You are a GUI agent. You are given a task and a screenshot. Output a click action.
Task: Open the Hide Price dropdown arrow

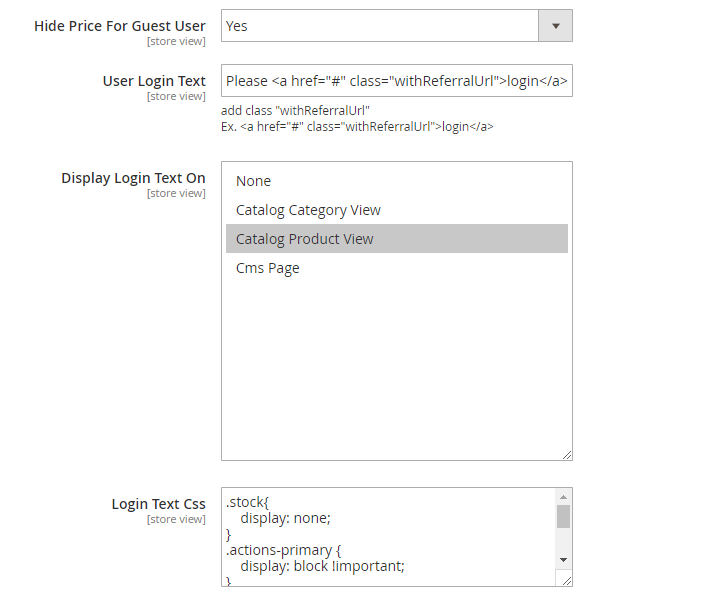(555, 26)
